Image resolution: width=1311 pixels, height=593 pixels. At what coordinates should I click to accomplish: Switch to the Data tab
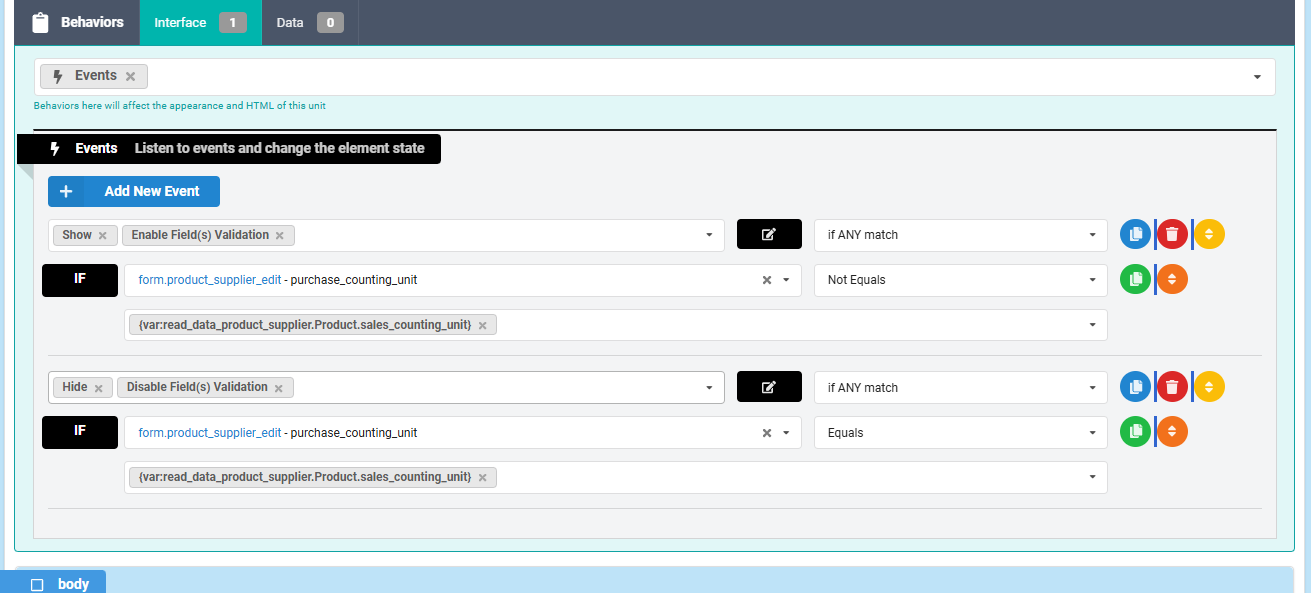[x=309, y=22]
